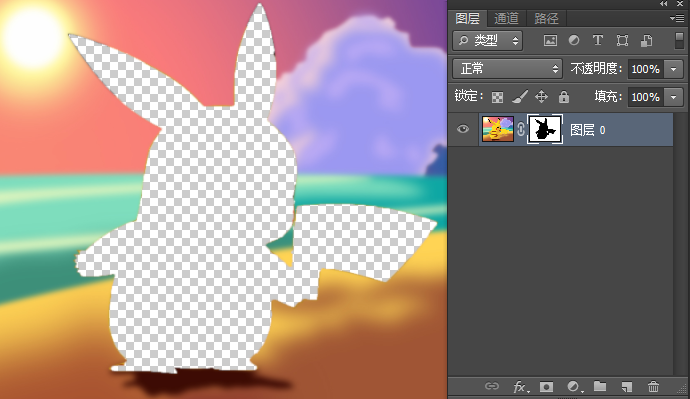Select the layer mask thumbnail
This screenshot has height=399, width=690.
545,129
